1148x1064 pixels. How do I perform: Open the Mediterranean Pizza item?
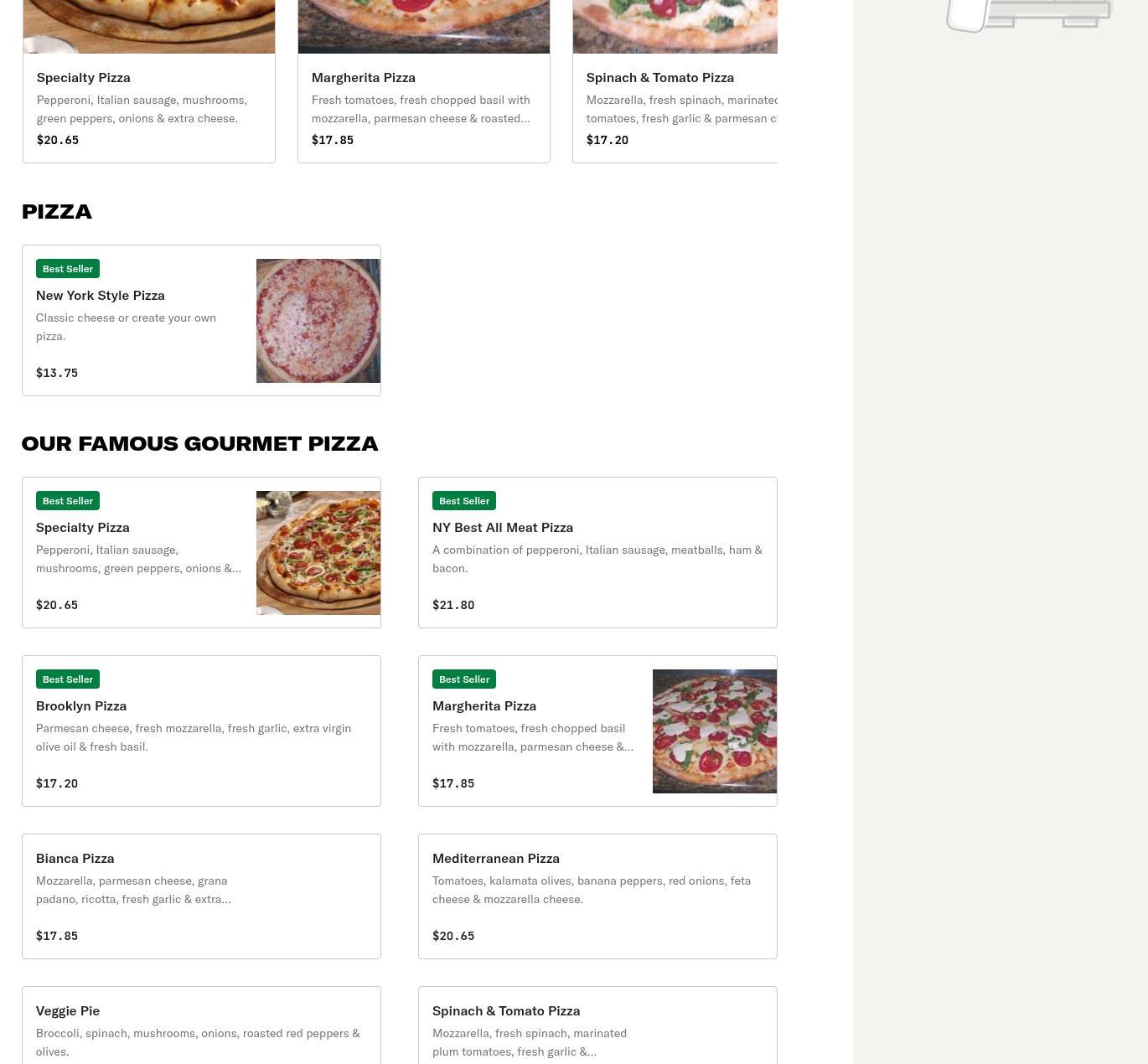597,896
